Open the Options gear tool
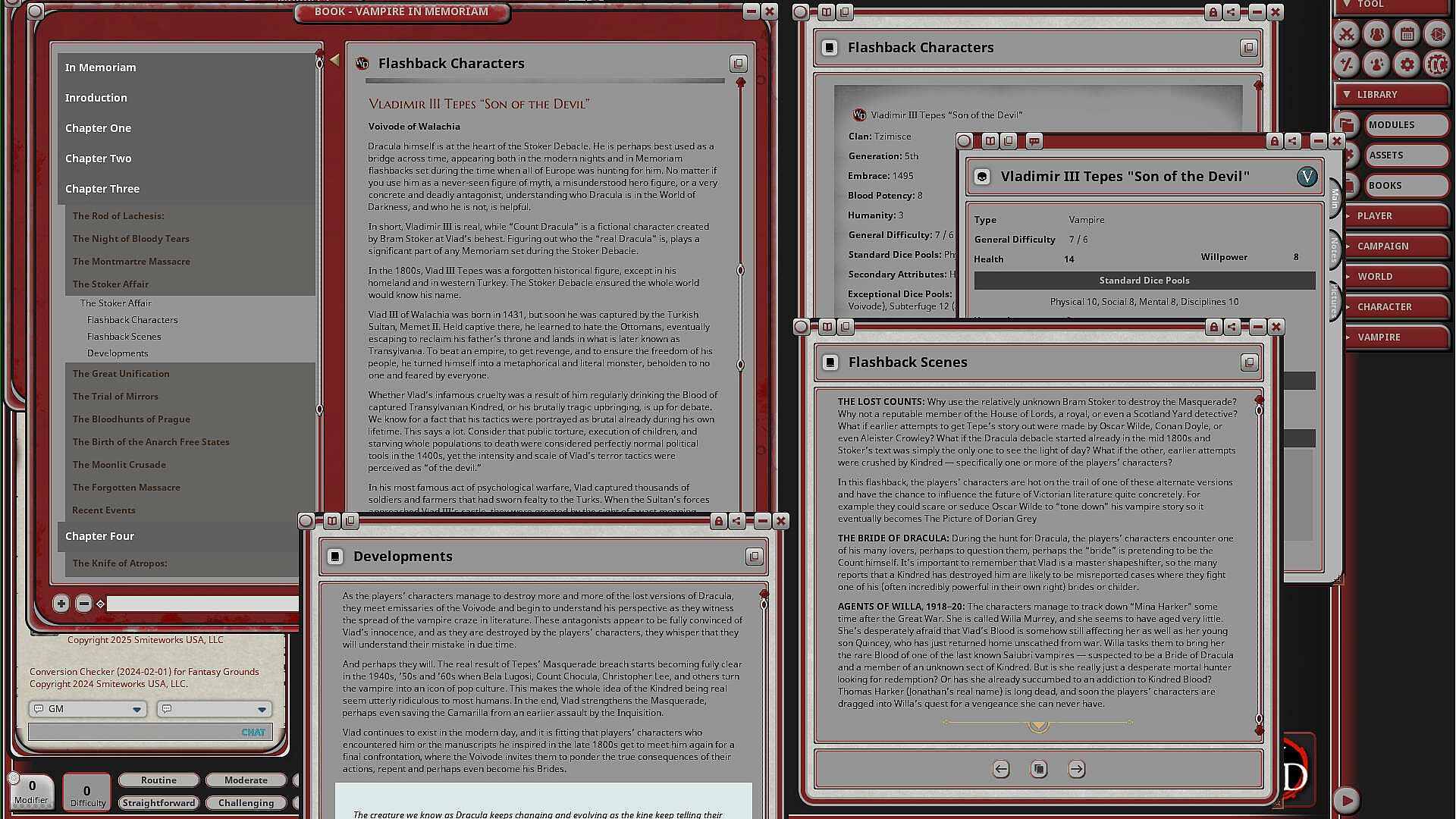 pos(1407,64)
